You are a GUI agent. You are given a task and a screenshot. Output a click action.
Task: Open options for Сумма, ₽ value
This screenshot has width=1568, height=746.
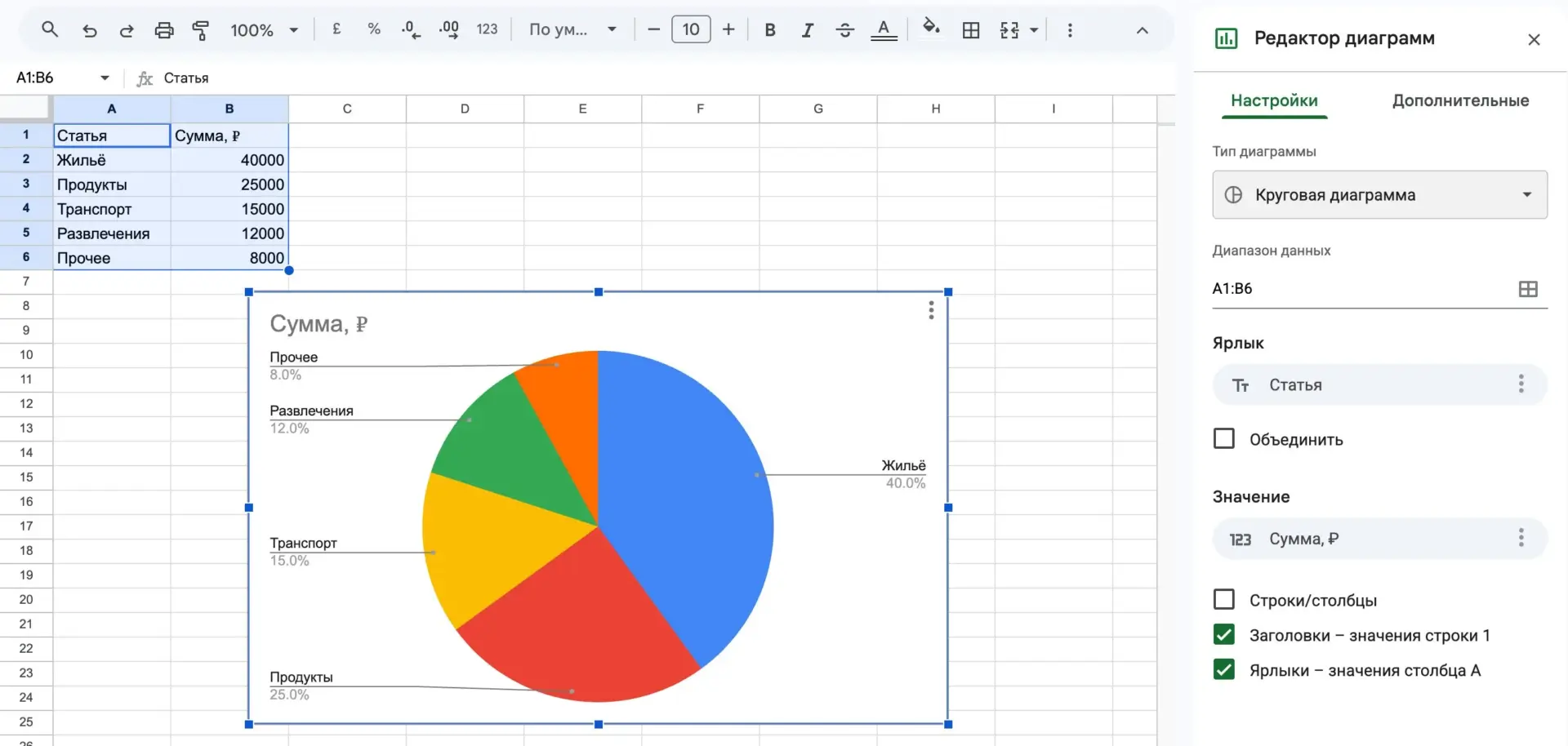pos(1521,538)
